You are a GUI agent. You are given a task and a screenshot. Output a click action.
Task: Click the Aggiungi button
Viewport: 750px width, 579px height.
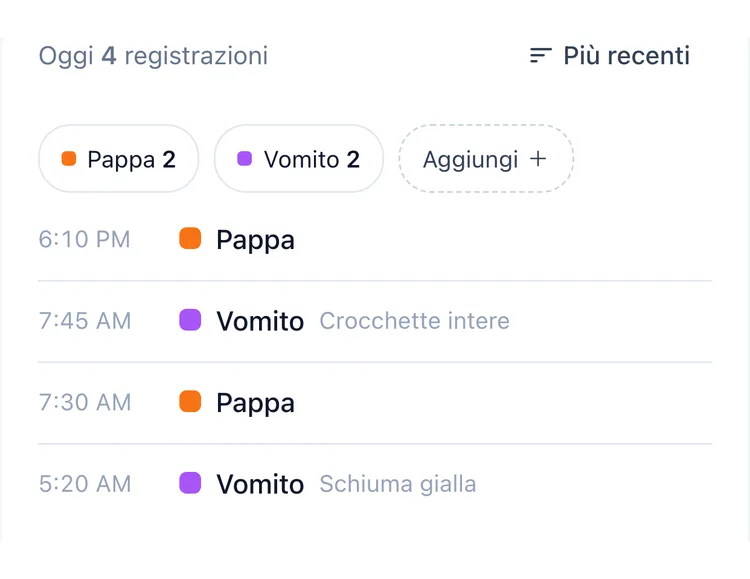(x=486, y=158)
